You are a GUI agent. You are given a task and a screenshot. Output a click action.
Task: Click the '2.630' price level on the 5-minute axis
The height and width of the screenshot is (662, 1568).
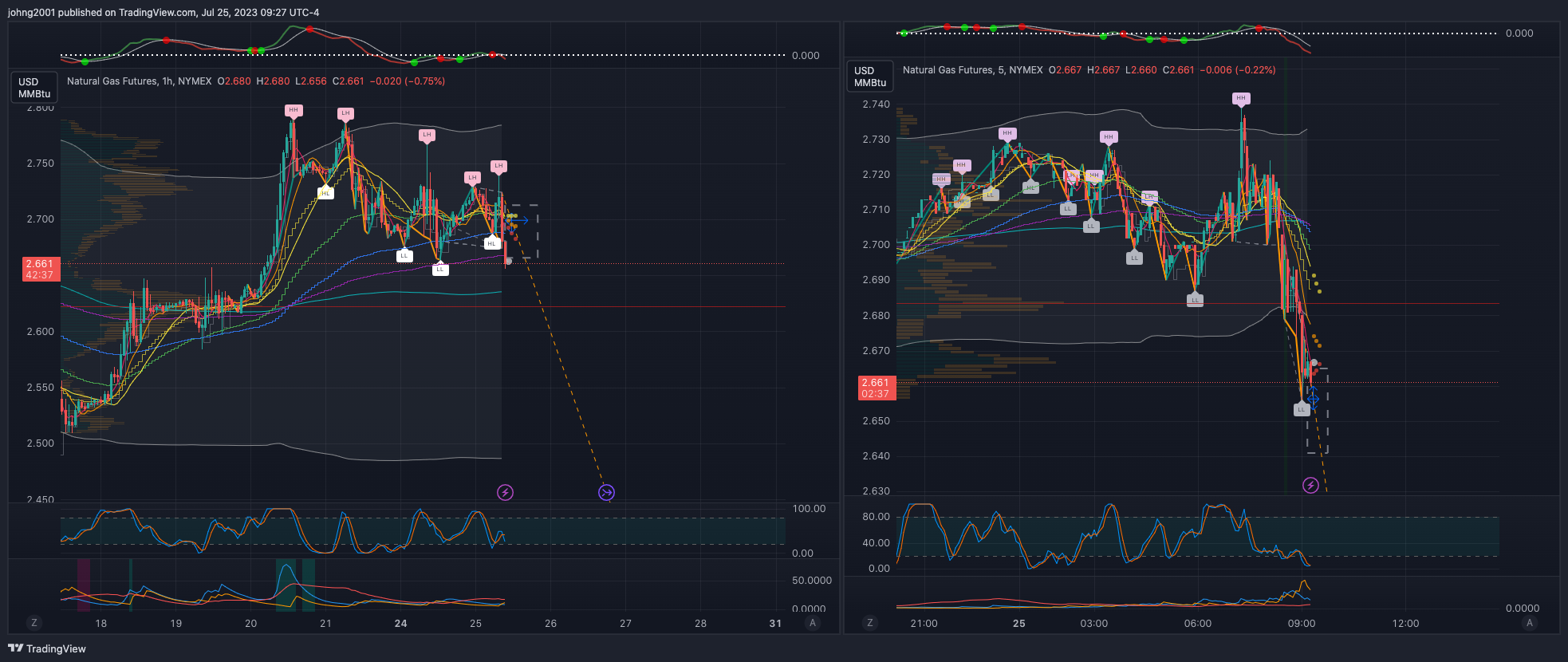[877, 491]
